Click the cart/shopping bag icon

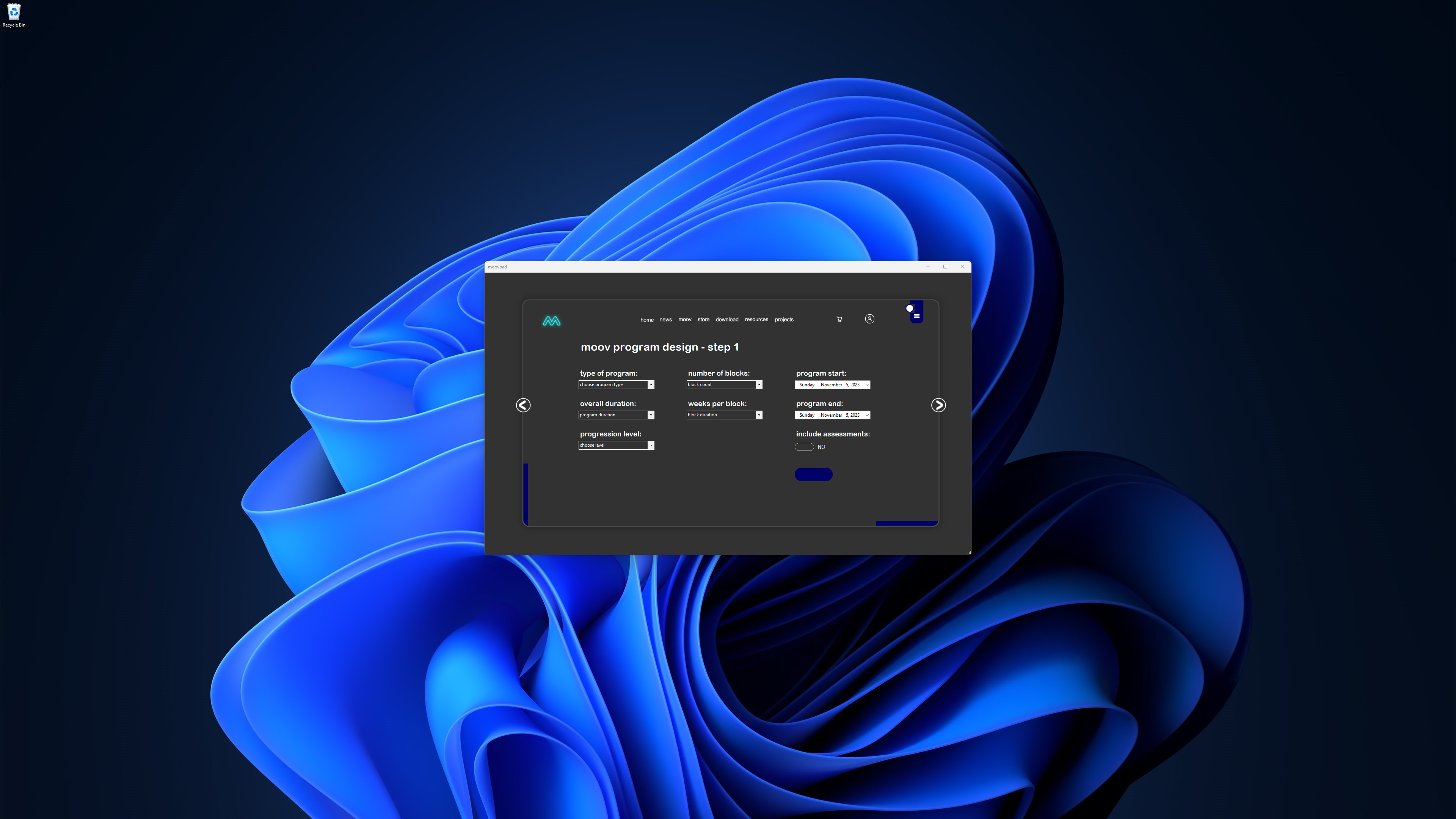(839, 319)
